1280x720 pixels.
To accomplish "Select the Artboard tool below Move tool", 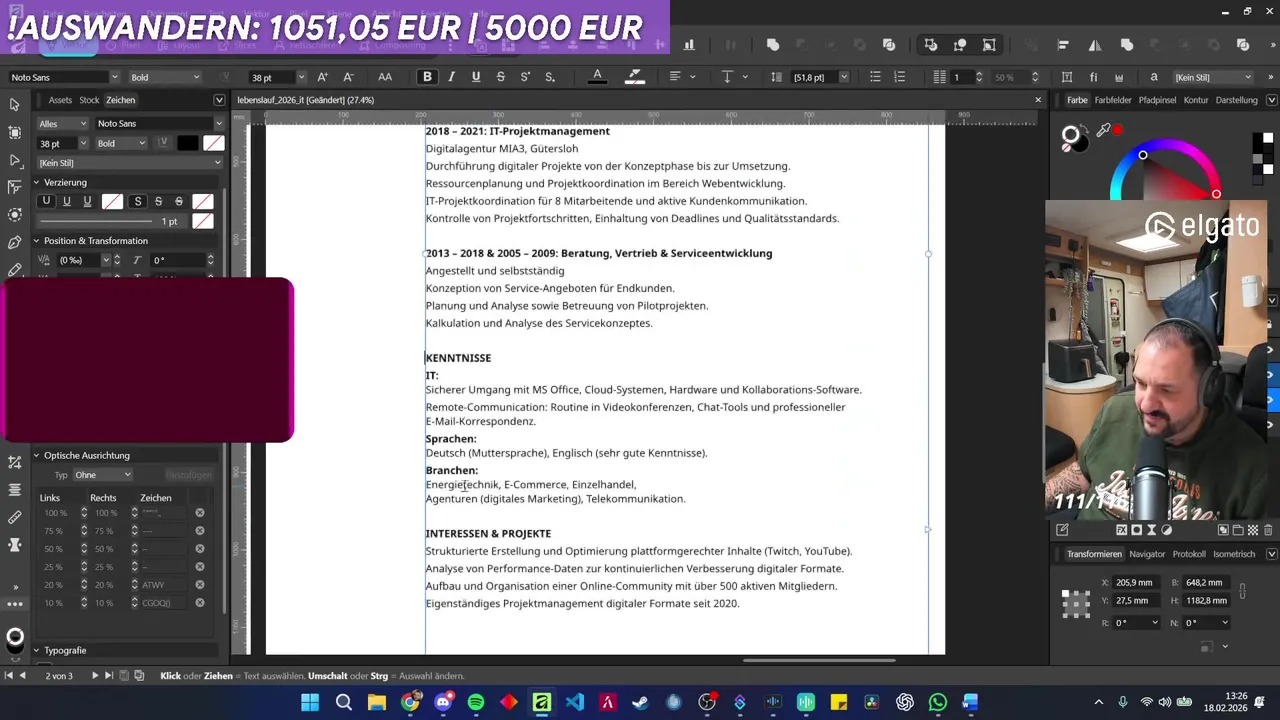I will click(15, 132).
